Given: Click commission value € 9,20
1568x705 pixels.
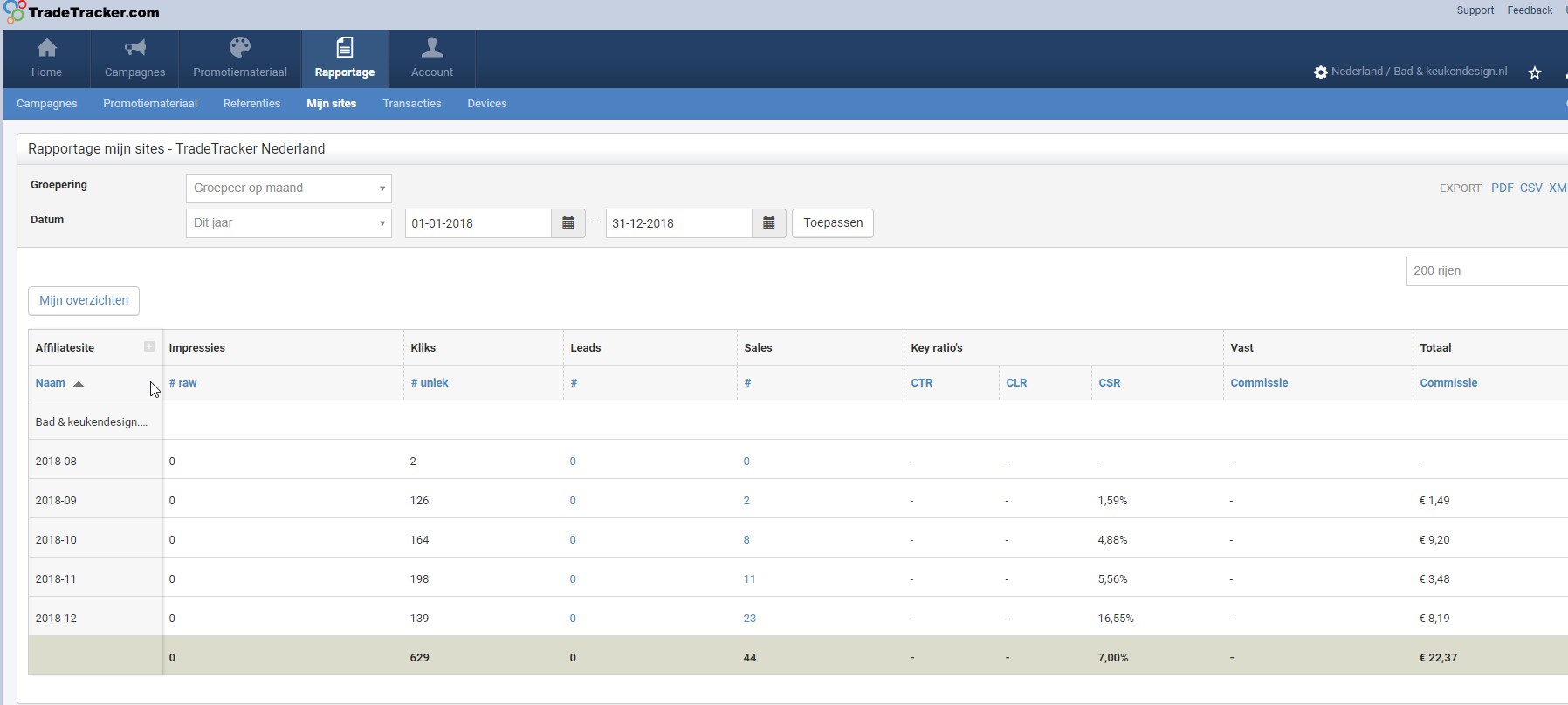Looking at the screenshot, I should [1434, 539].
